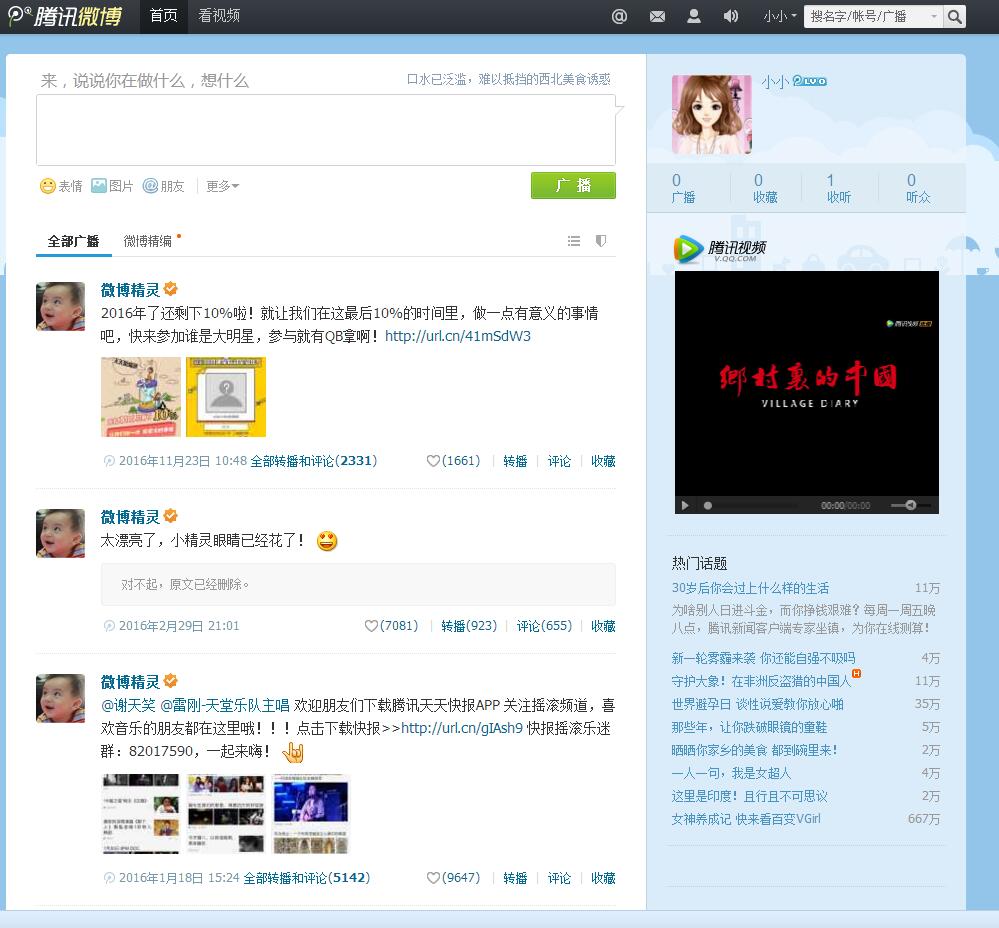The height and width of the screenshot is (928, 999).
Task: Click the hint 口水已泛滥，难以抵挡的西北美食诱惑
Action: click(x=508, y=79)
